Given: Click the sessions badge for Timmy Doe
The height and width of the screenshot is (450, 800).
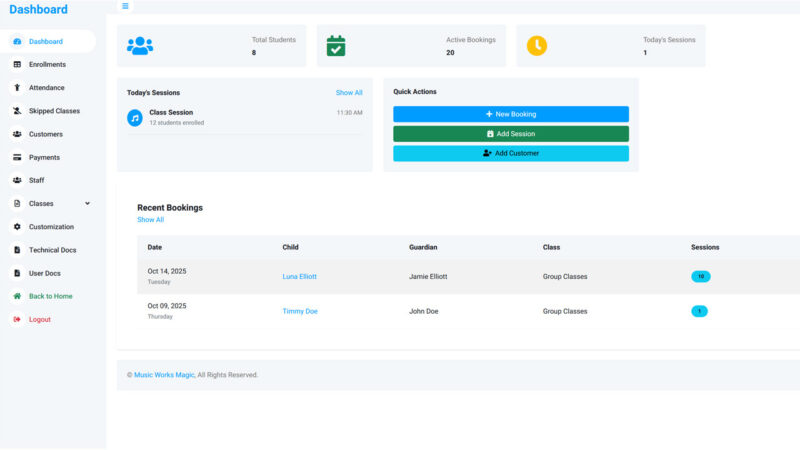Looking at the screenshot, I should pos(699,311).
